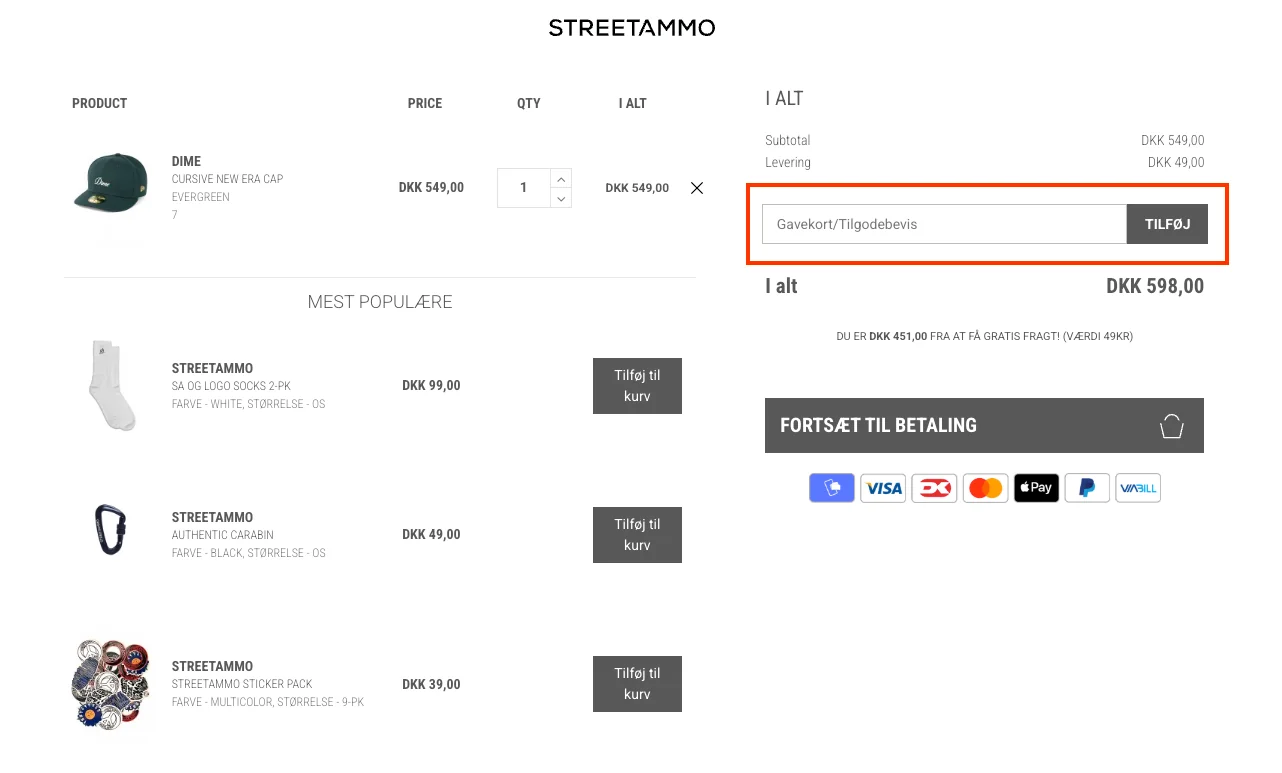Increase cap quantity with up arrow
The image size is (1282, 773).
[561, 179]
